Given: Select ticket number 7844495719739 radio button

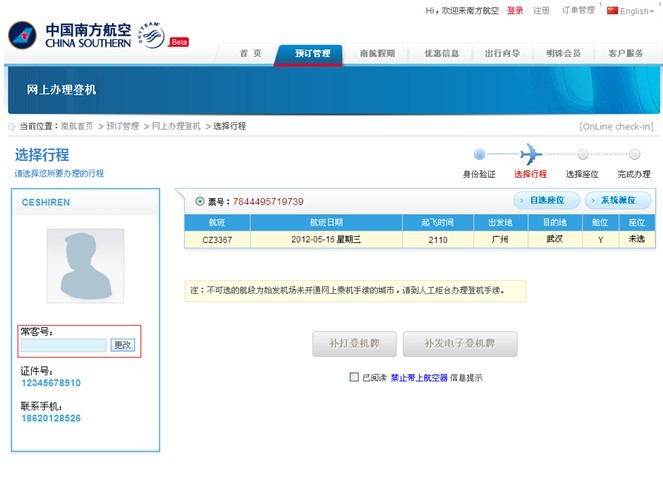Looking at the screenshot, I should [200, 201].
